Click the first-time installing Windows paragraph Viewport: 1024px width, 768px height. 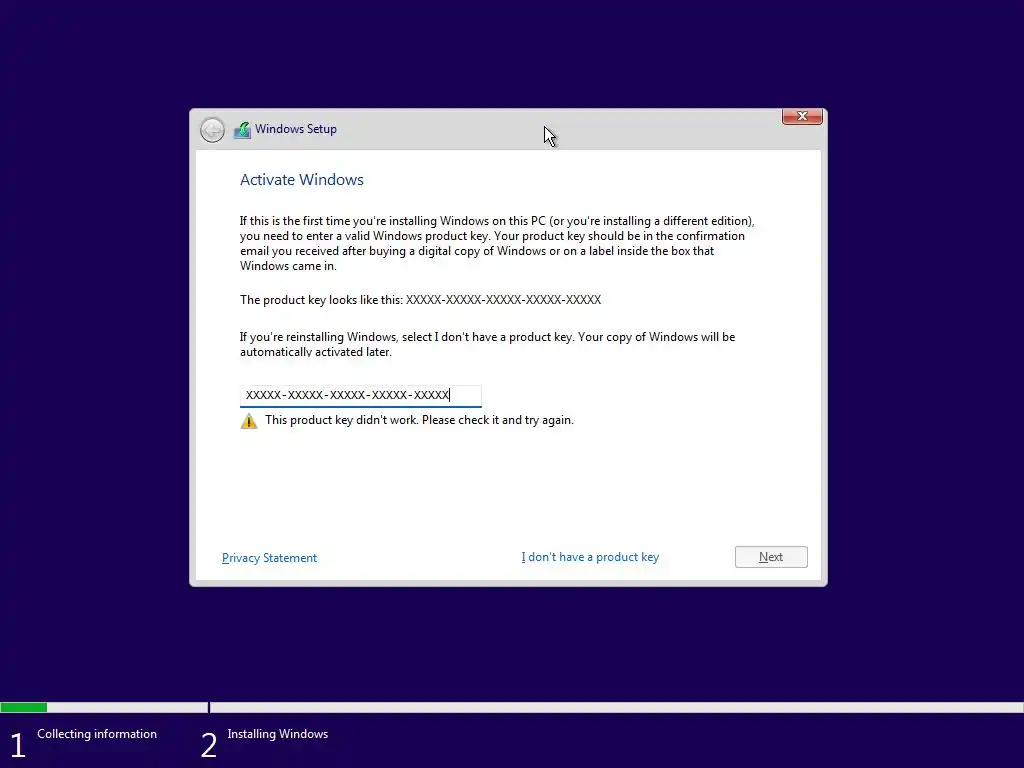pyautogui.click(x=496, y=244)
